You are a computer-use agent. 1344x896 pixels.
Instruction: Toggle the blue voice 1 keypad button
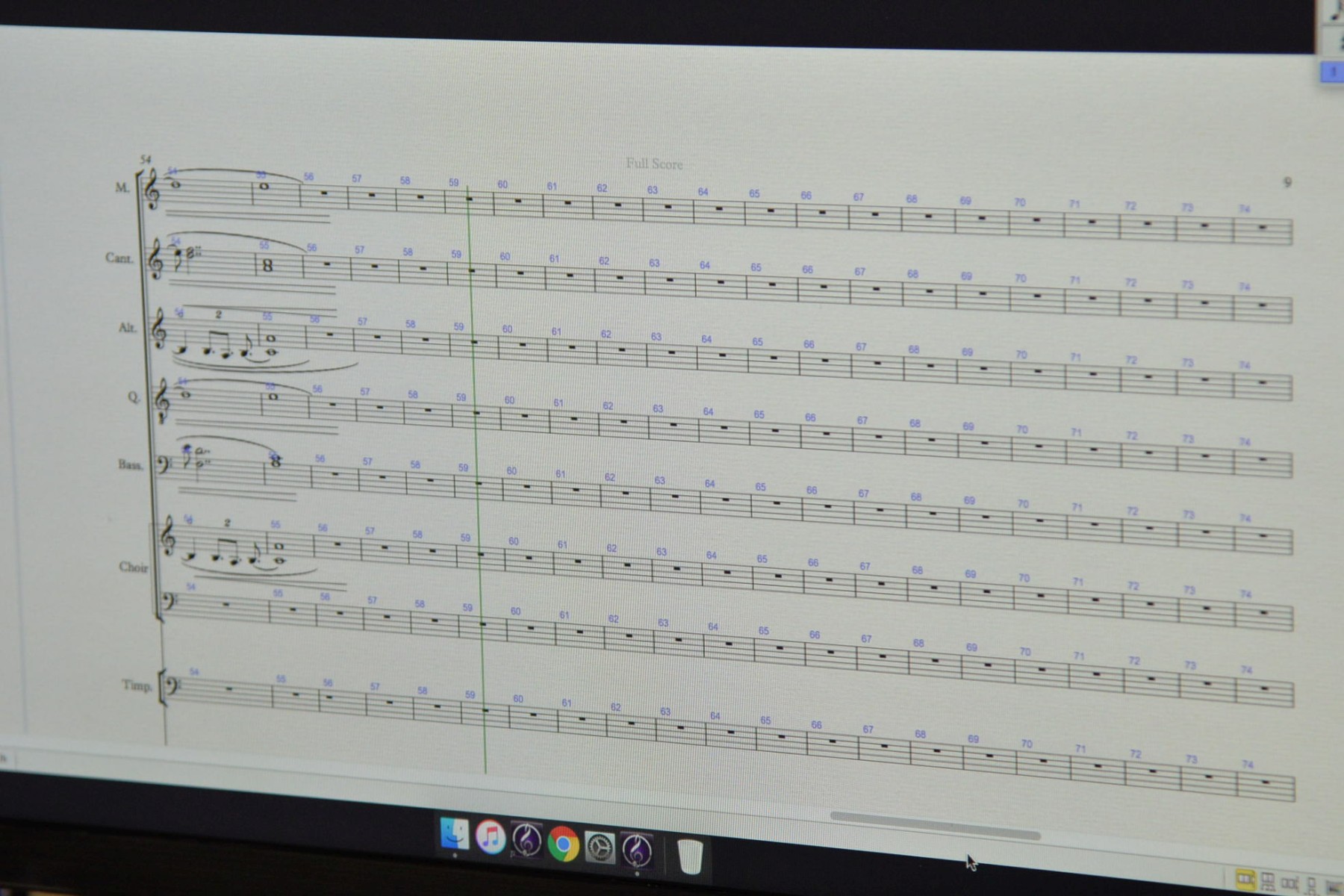pyautogui.click(x=1332, y=72)
